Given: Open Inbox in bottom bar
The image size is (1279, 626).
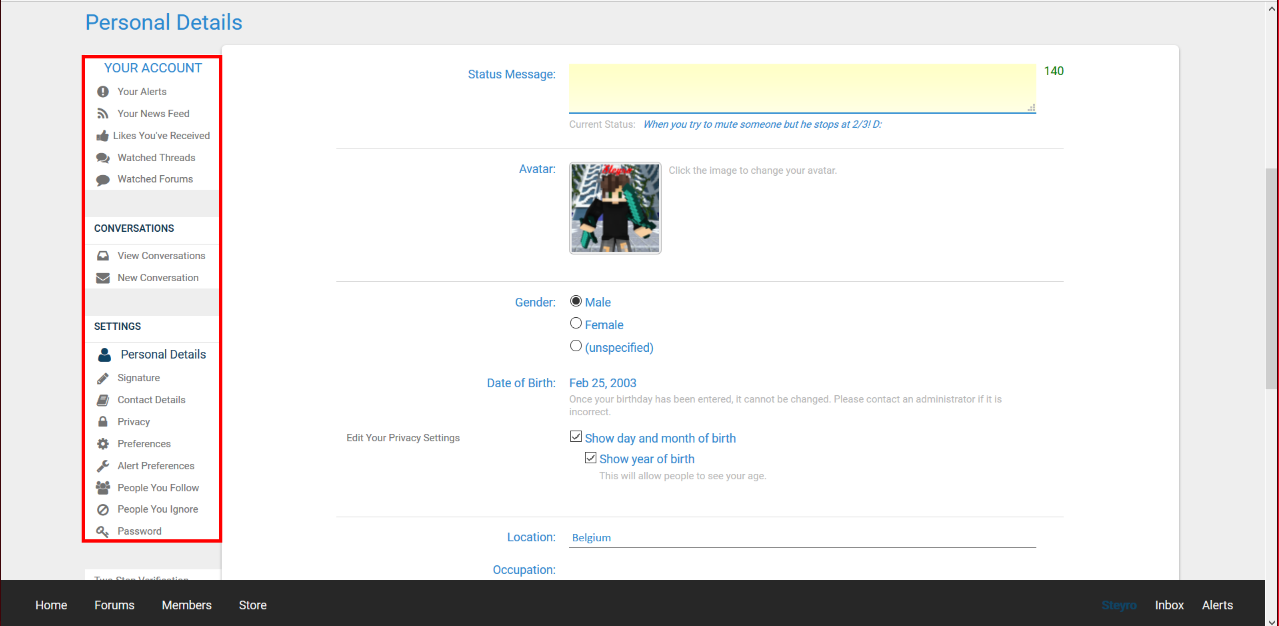Looking at the screenshot, I should [x=1169, y=605].
